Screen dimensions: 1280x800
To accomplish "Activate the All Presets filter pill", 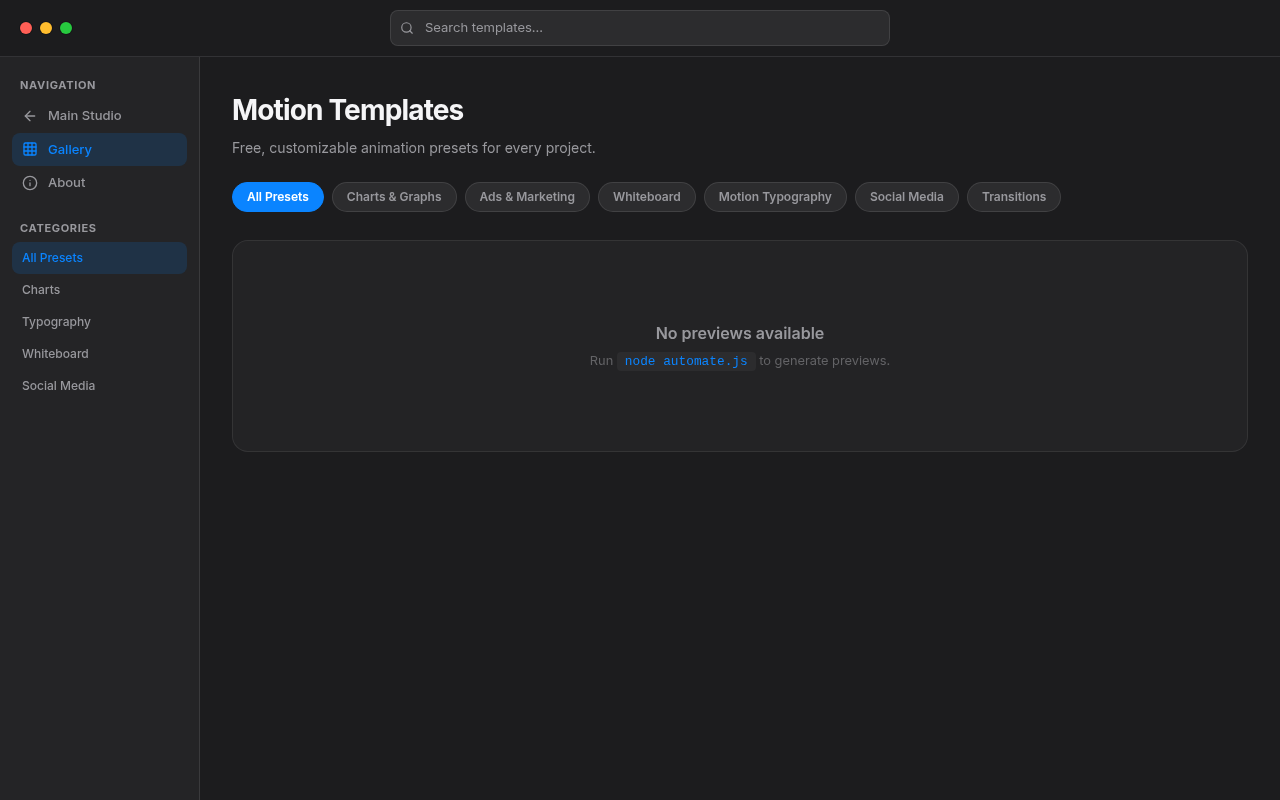I will click(x=278, y=197).
